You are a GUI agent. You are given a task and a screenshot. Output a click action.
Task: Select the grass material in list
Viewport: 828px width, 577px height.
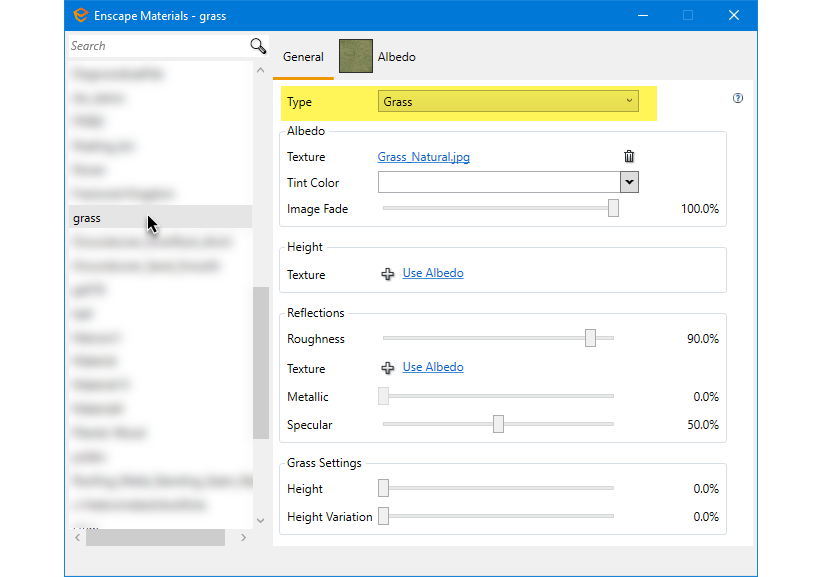[87, 218]
